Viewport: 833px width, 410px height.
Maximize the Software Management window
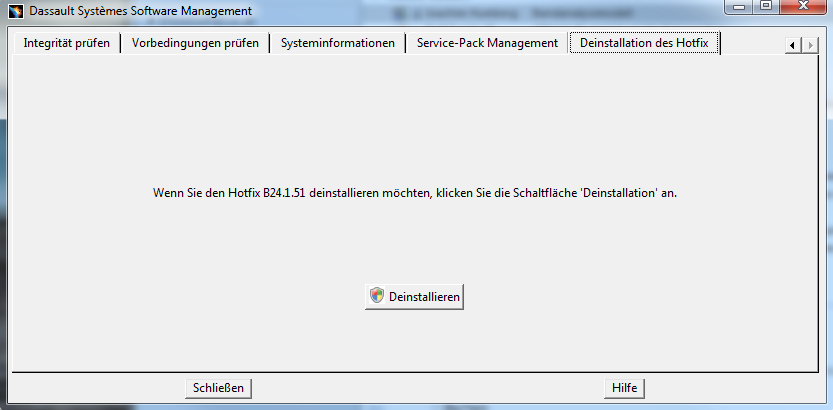[x=766, y=6]
